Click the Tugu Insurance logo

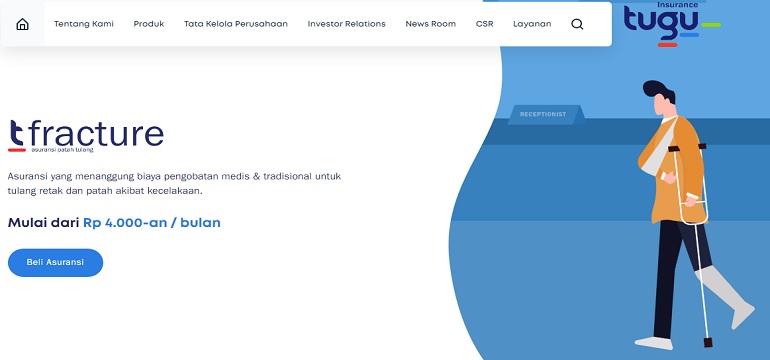coord(672,24)
